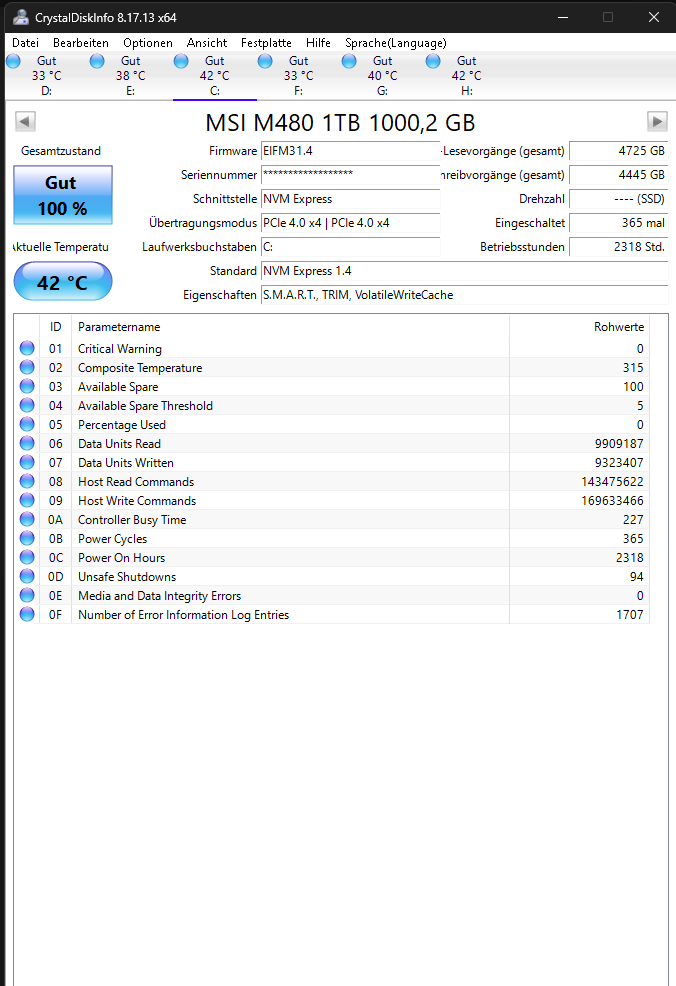
Task: Click status icon for Available Spare Threshold
Action: tap(27, 405)
